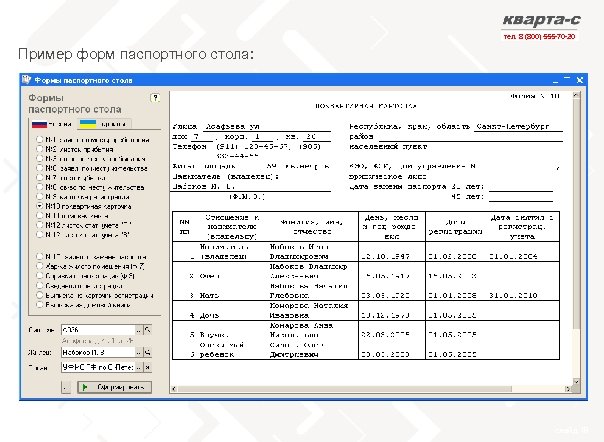The width and height of the screenshot is (604, 442).
Task: Click the horizontal scrollbar thumb
Action: (344, 389)
